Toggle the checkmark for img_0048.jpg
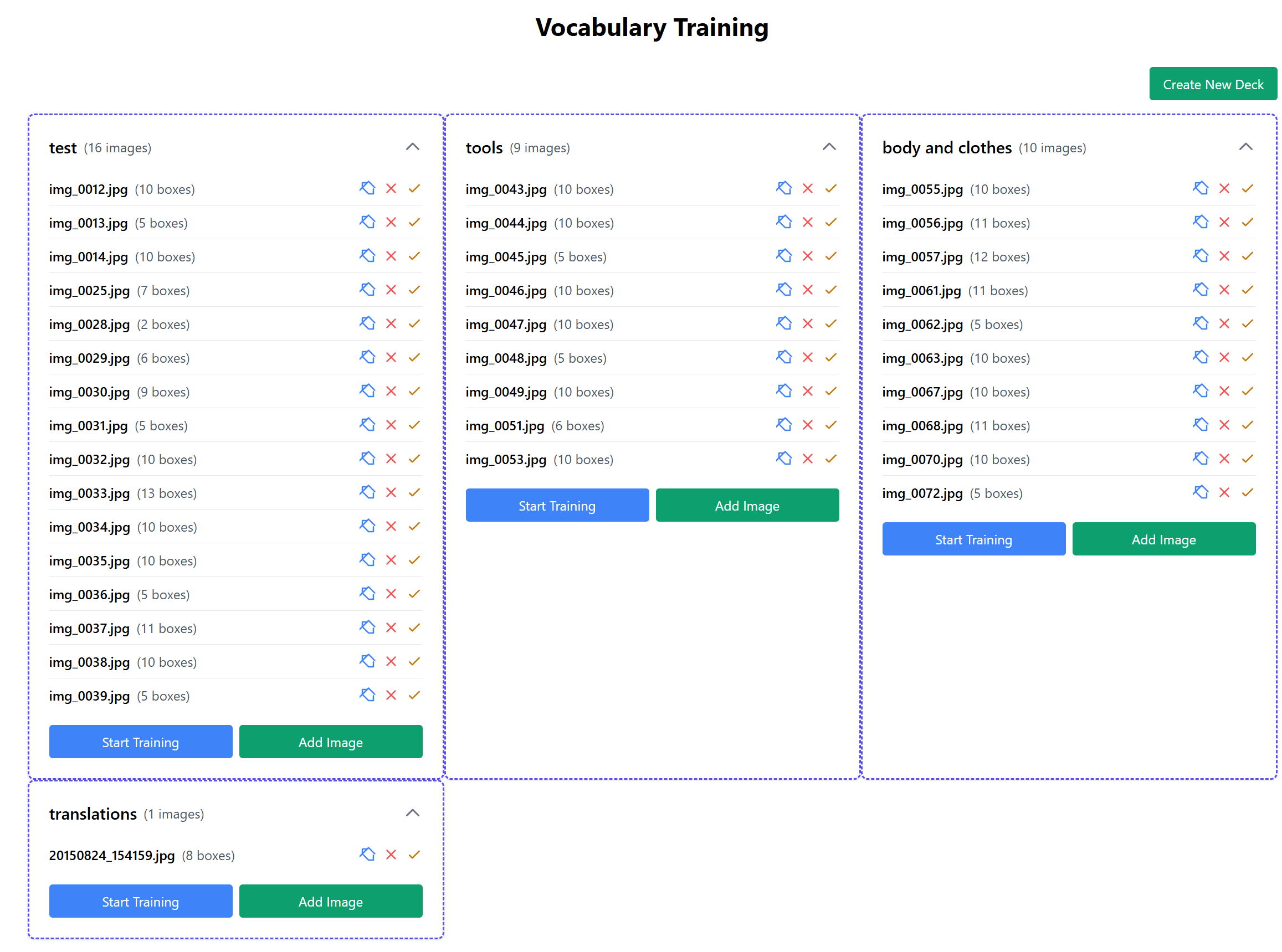The height and width of the screenshot is (952, 1282). [x=830, y=357]
